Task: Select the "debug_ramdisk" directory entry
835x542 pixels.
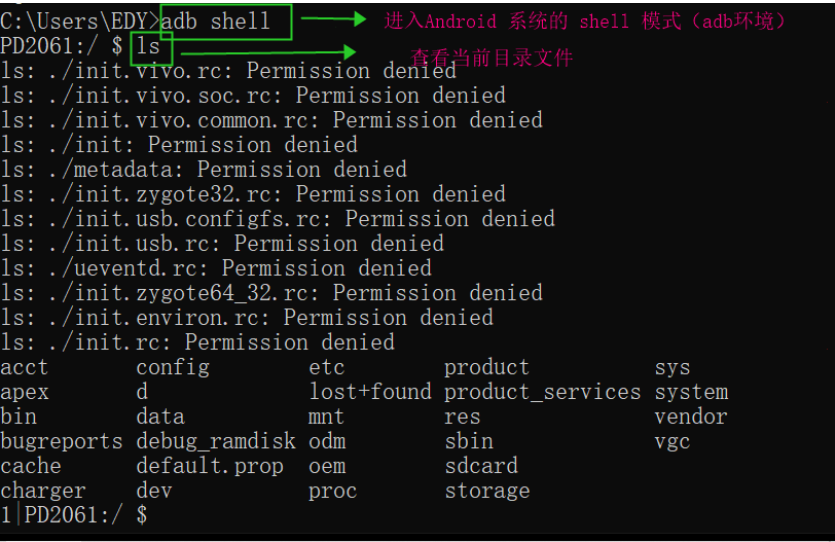Action: click(216, 441)
